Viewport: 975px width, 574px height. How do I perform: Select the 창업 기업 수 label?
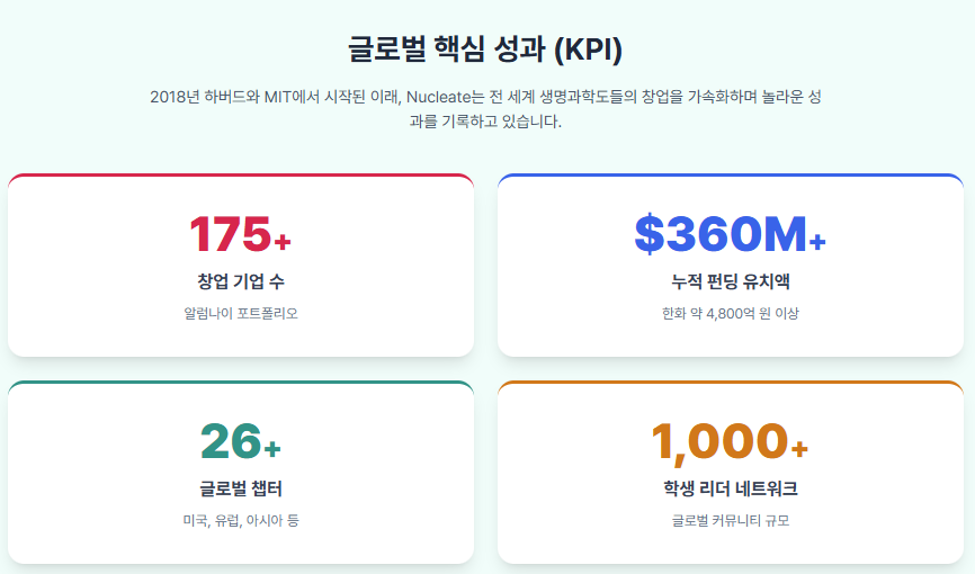click(241, 281)
